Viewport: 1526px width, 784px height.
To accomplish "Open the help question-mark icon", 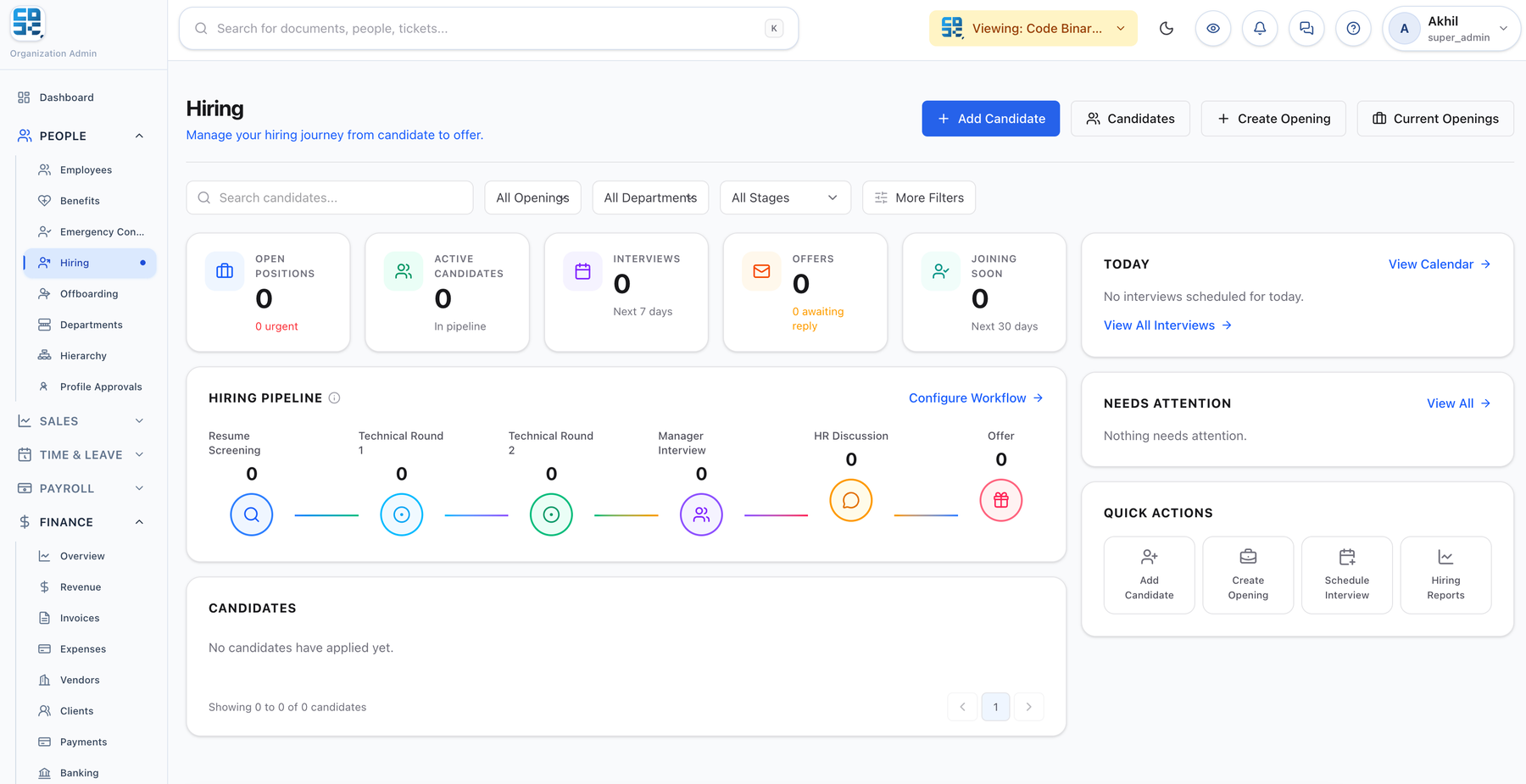I will [1353, 28].
